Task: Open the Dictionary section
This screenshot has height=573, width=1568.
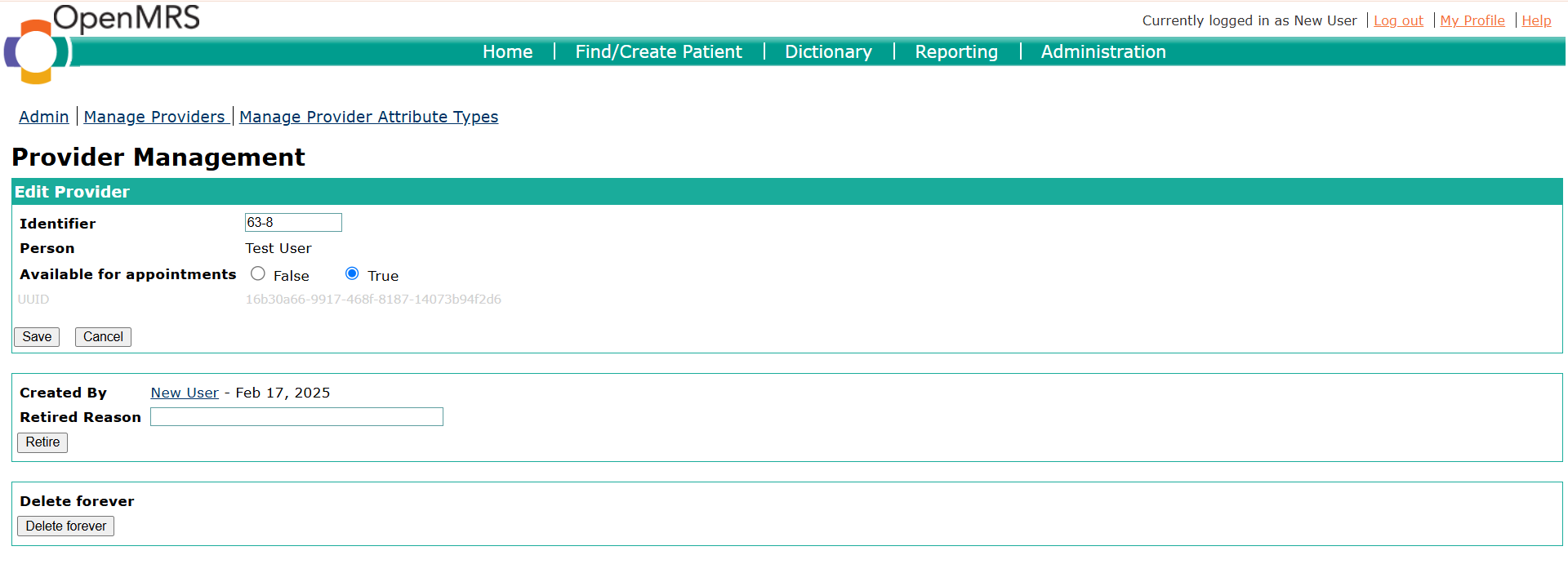Action: (x=828, y=51)
